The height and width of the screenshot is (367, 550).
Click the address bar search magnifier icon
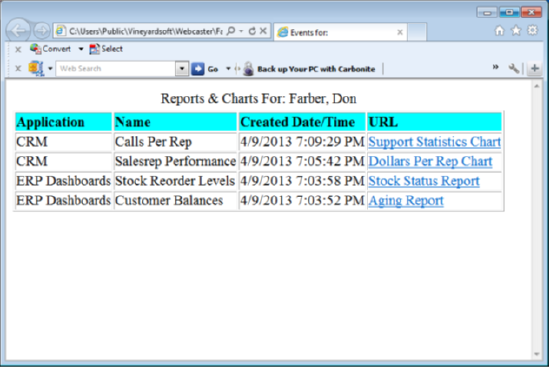[231, 31]
